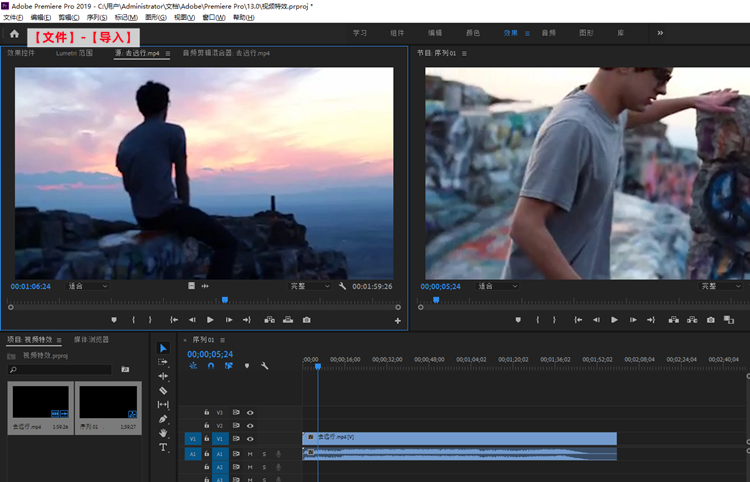This screenshot has height=482, width=750.
Task: Click the Source monitor playhead scrubber
Action: [225, 299]
